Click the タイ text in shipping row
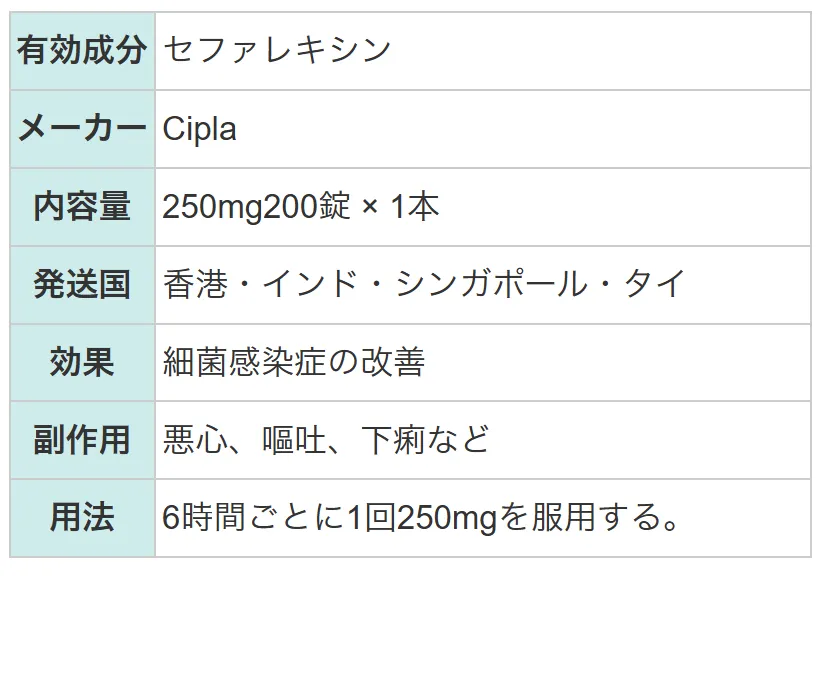The width and height of the screenshot is (820, 683). 654,284
